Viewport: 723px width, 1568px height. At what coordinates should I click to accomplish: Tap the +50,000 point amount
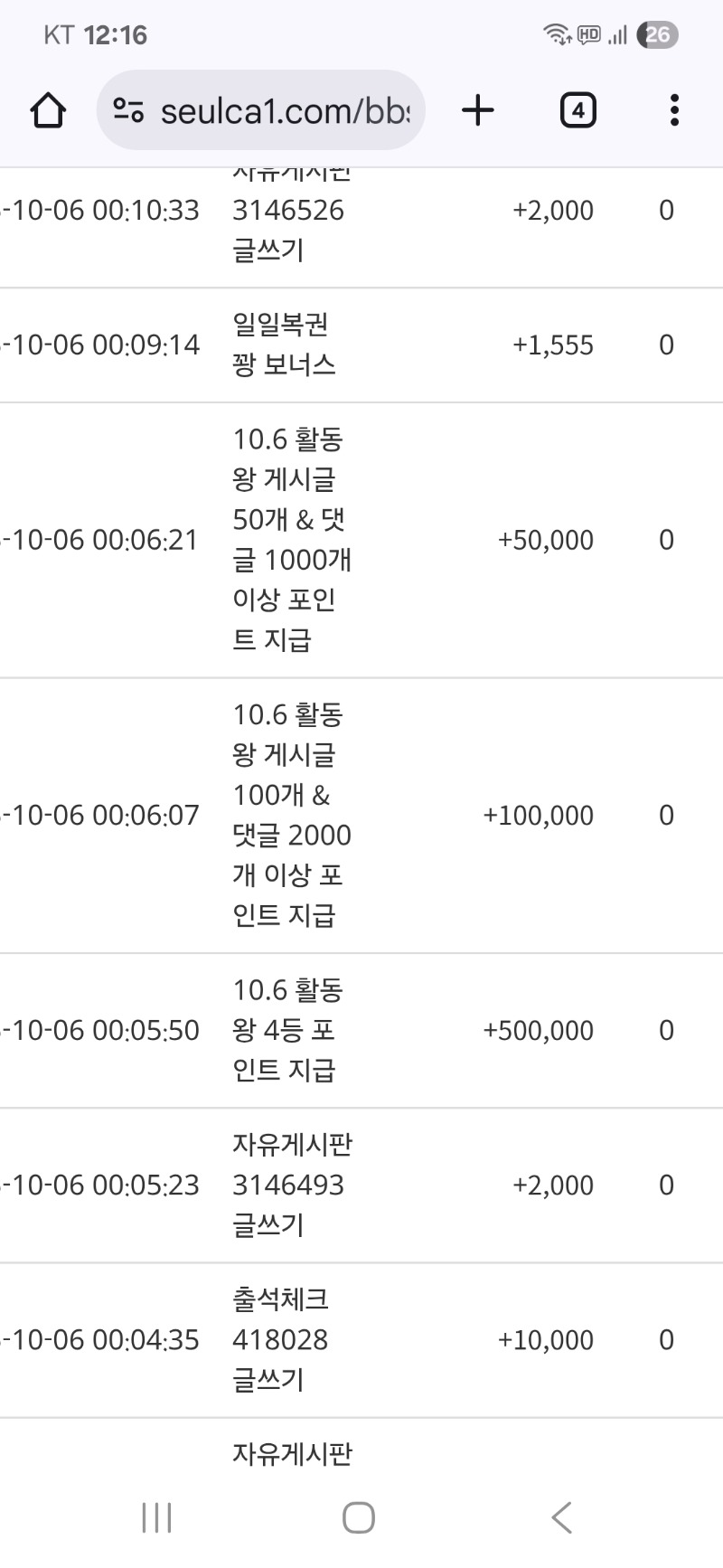pos(545,540)
